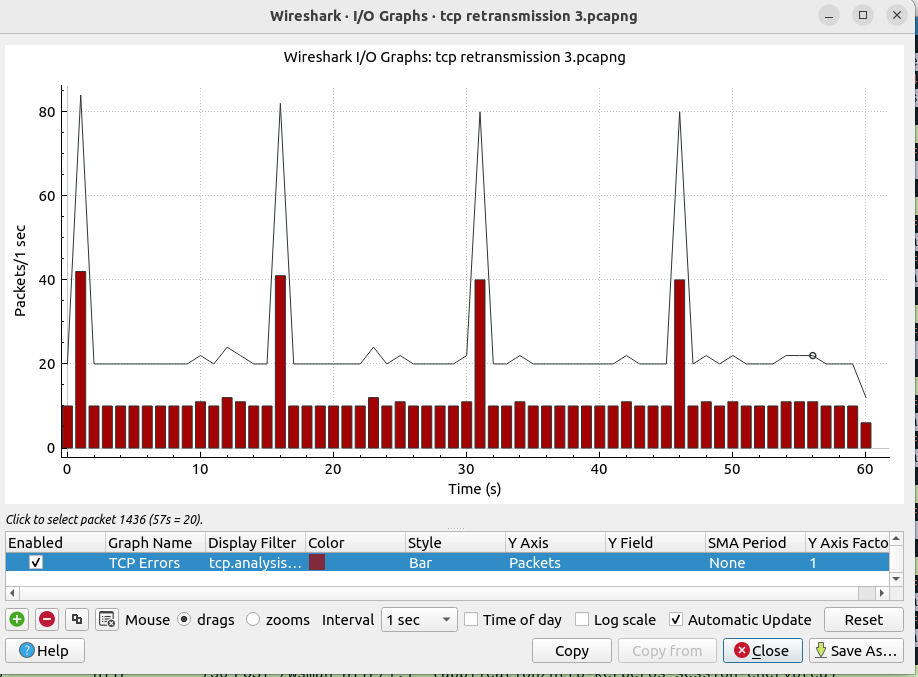Clear all graphs icon button
The width and height of the screenshot is (918, 677).
coord(107,620)
